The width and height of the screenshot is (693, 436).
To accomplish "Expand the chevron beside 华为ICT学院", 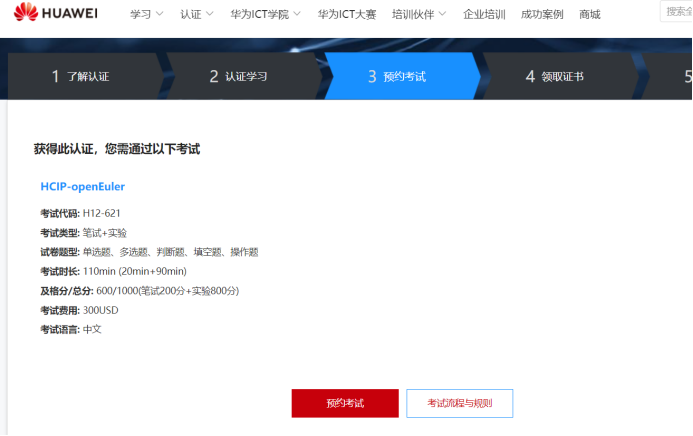I will click(297, 14).
